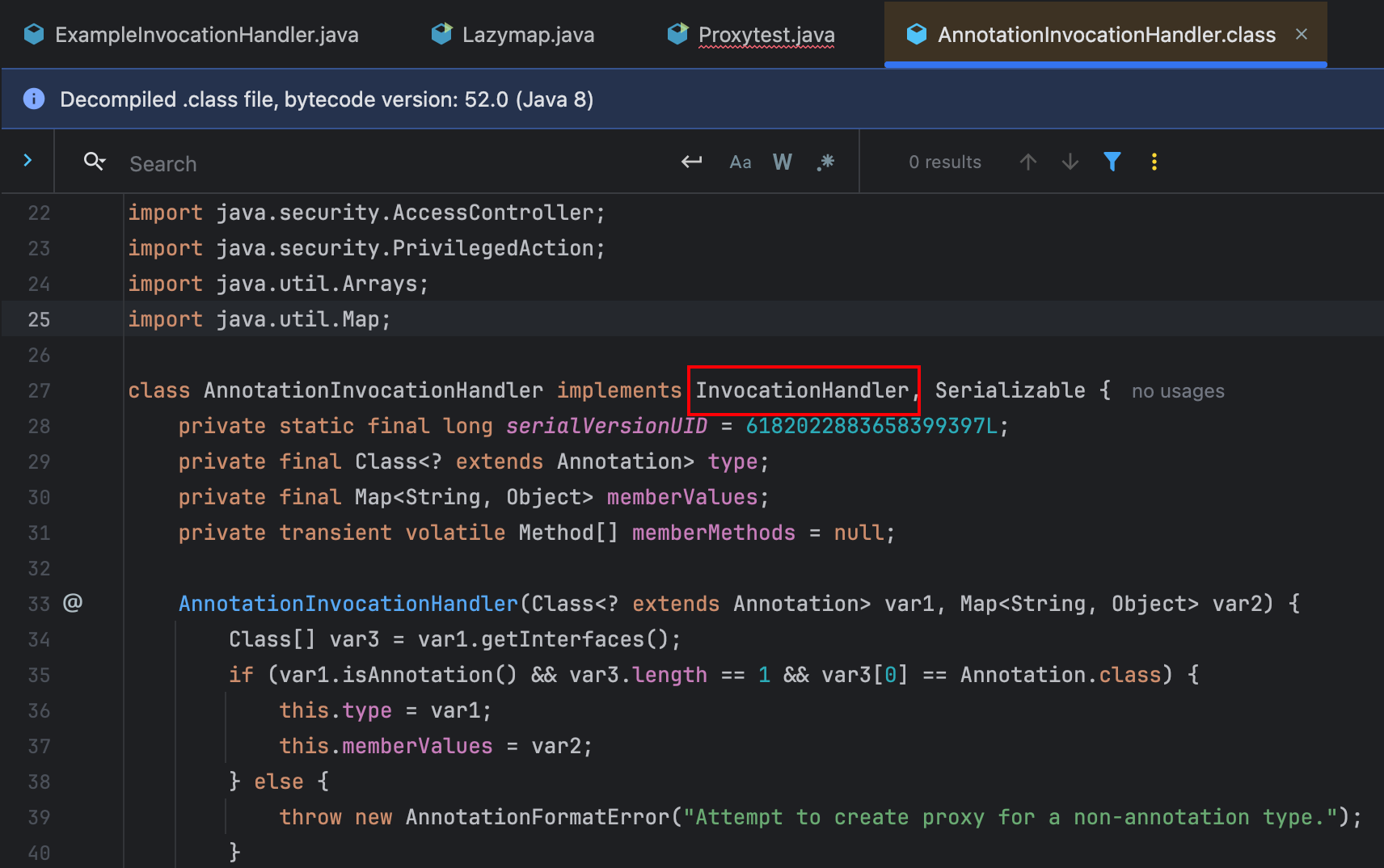The image size is (1384, 868).
Task: Click the '0 results' search count
Action: pos(945,162)
